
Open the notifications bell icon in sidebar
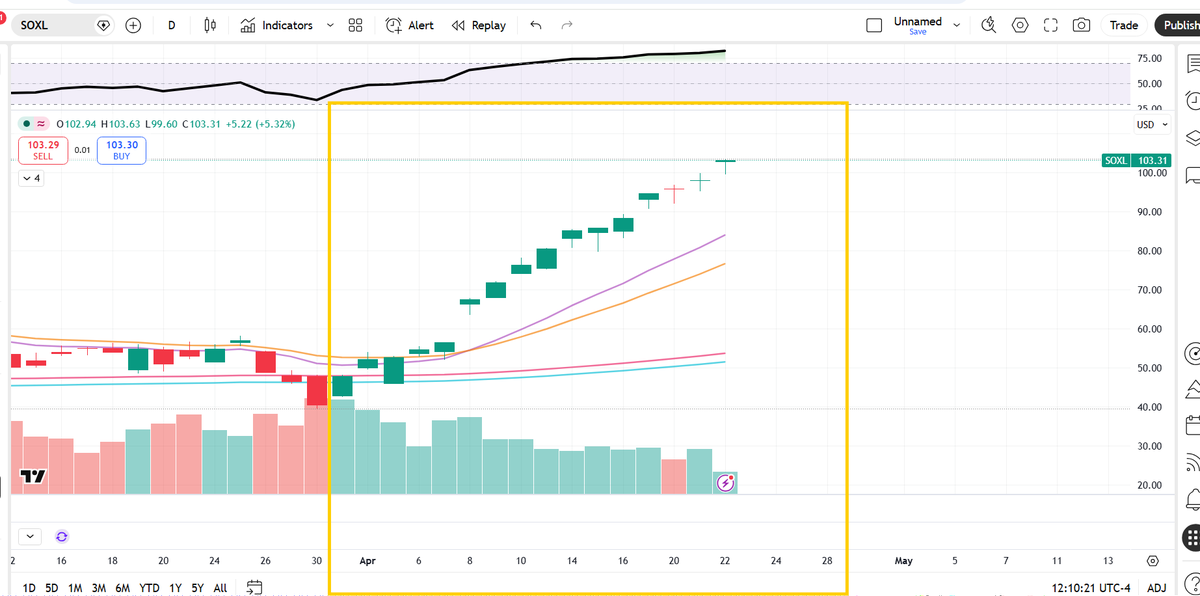(x=1192, y=499)
